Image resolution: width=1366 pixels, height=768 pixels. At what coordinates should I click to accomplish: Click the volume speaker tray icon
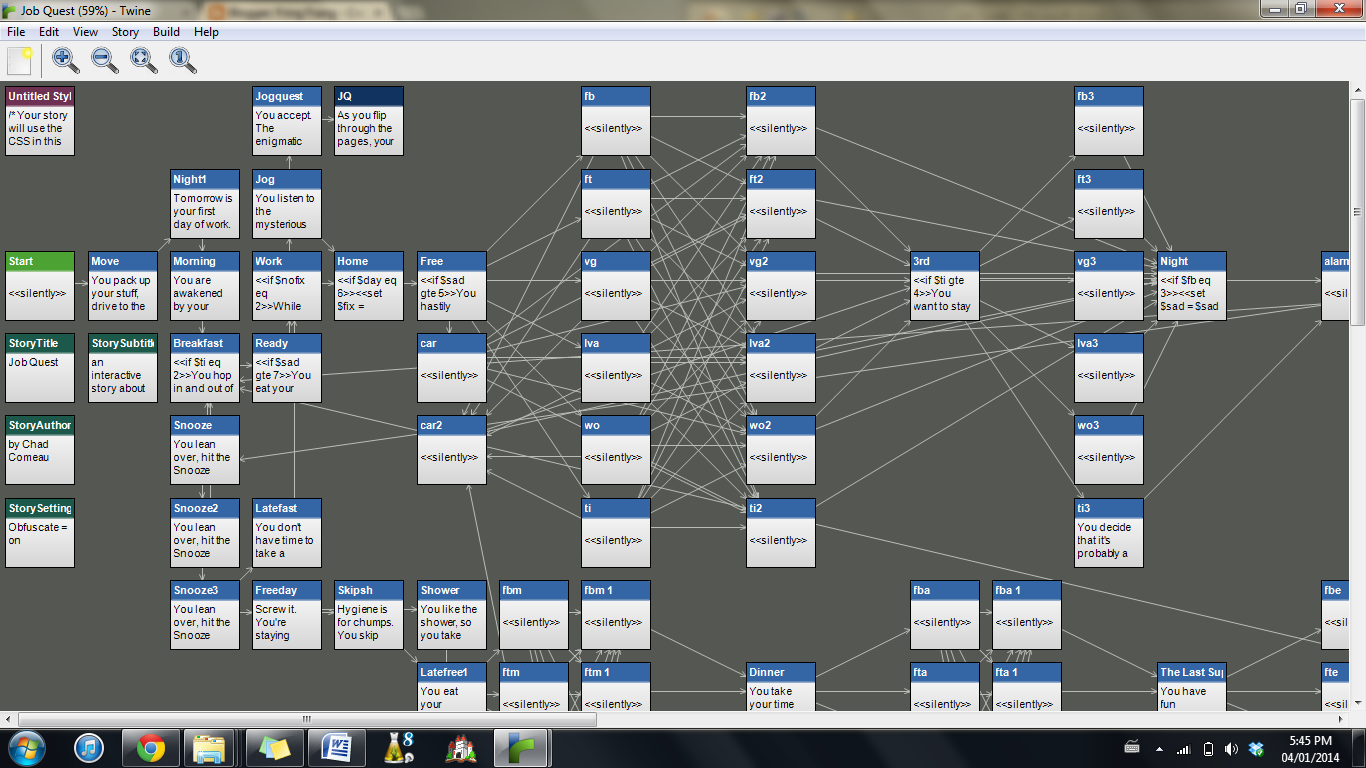pos(1231,749)
